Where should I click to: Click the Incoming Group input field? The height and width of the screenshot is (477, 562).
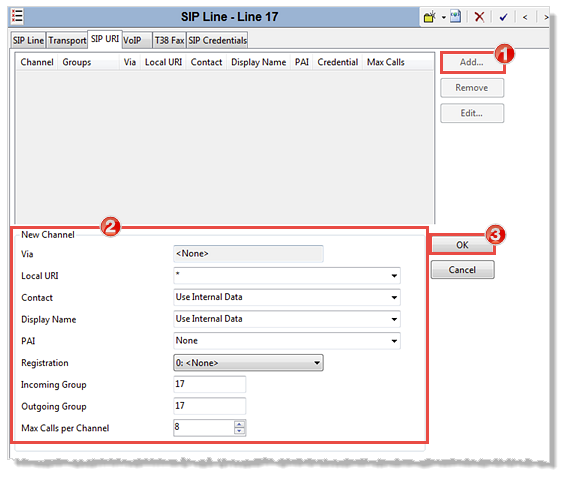click(x=210, y=384)
